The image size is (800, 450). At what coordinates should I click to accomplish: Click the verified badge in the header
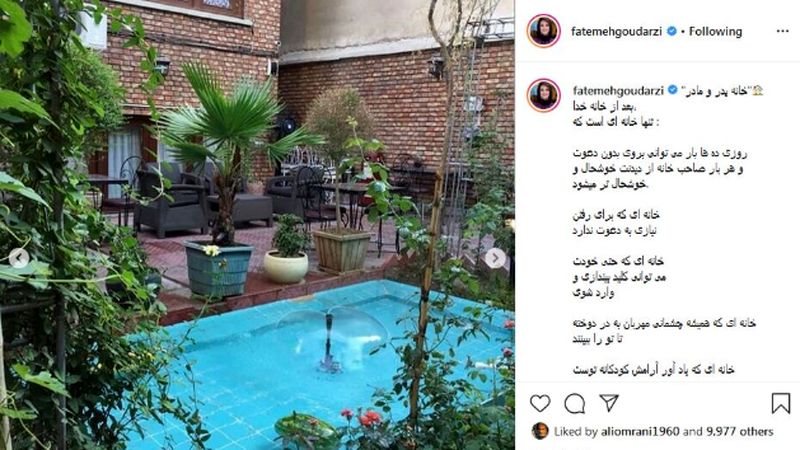click(672, 31)
